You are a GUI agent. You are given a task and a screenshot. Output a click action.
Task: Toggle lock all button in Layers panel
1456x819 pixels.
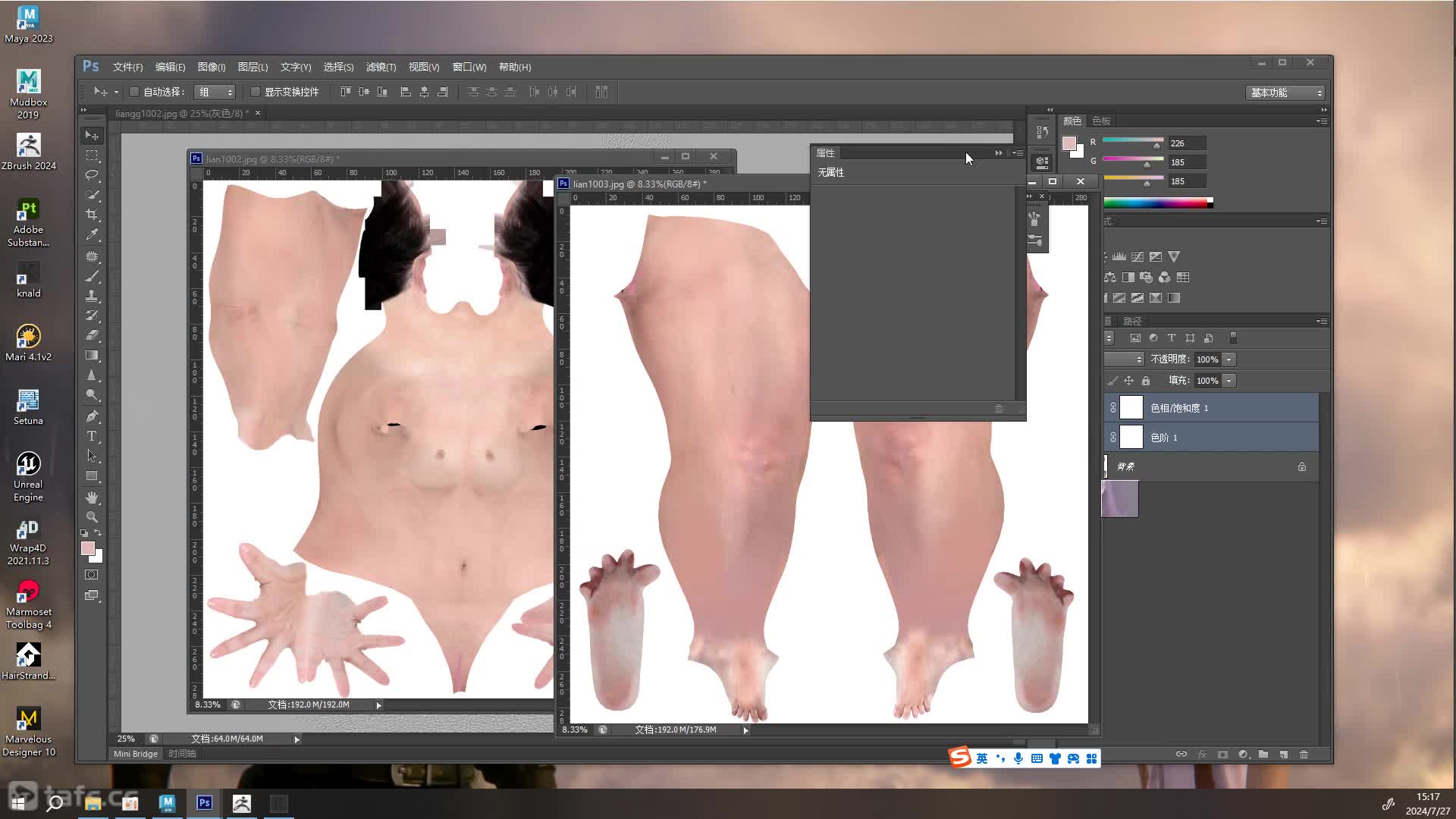point(1146,381)
